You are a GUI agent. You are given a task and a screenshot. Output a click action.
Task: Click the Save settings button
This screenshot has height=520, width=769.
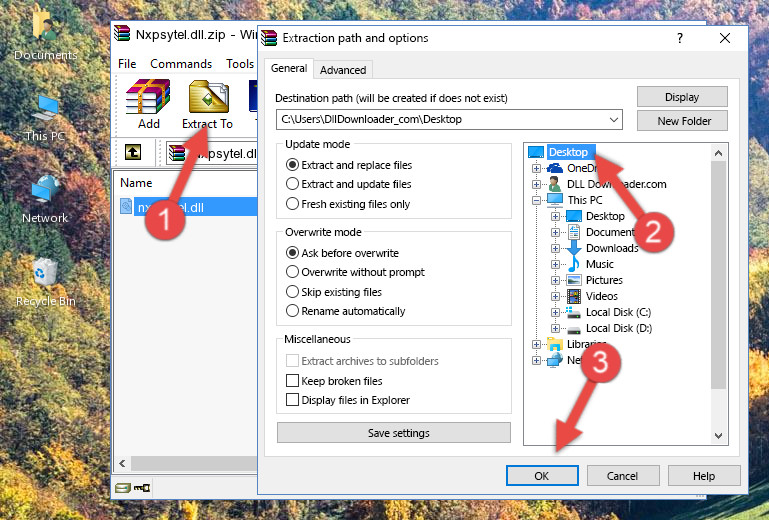point(394,433)
